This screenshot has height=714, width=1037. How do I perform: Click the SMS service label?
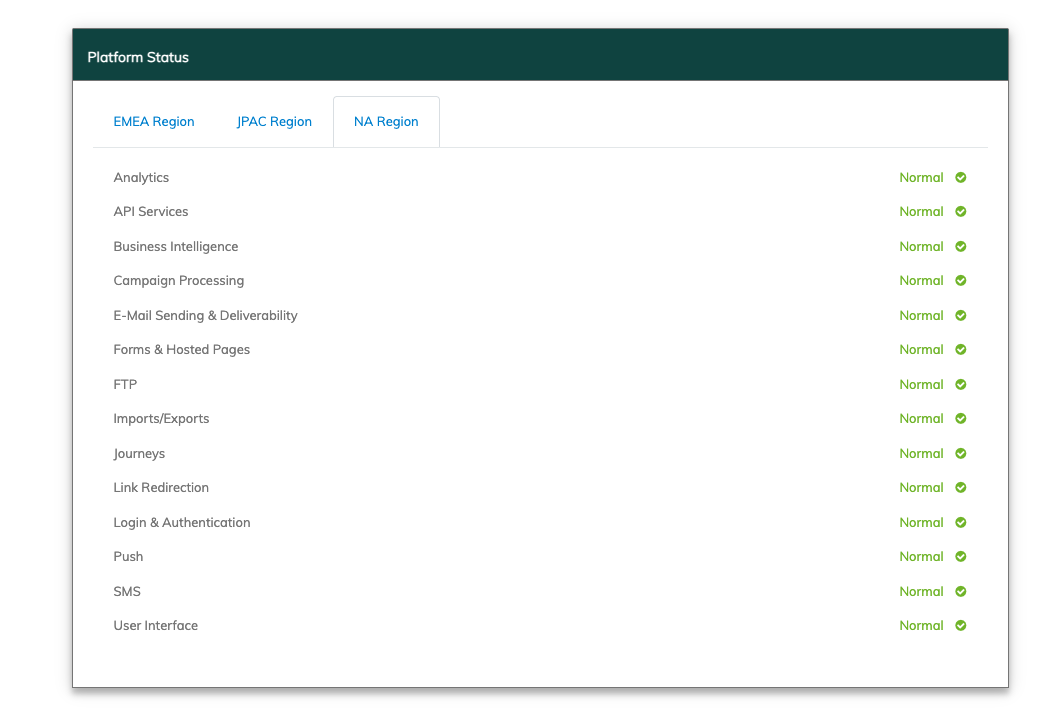click(127, 592)
